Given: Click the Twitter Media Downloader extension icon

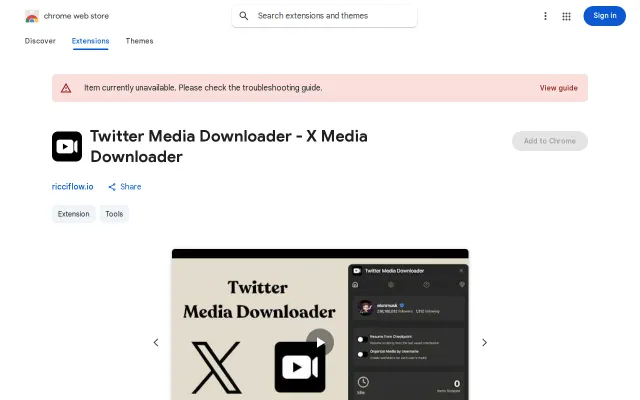Looking at the screenshot, I should point(67,147).
